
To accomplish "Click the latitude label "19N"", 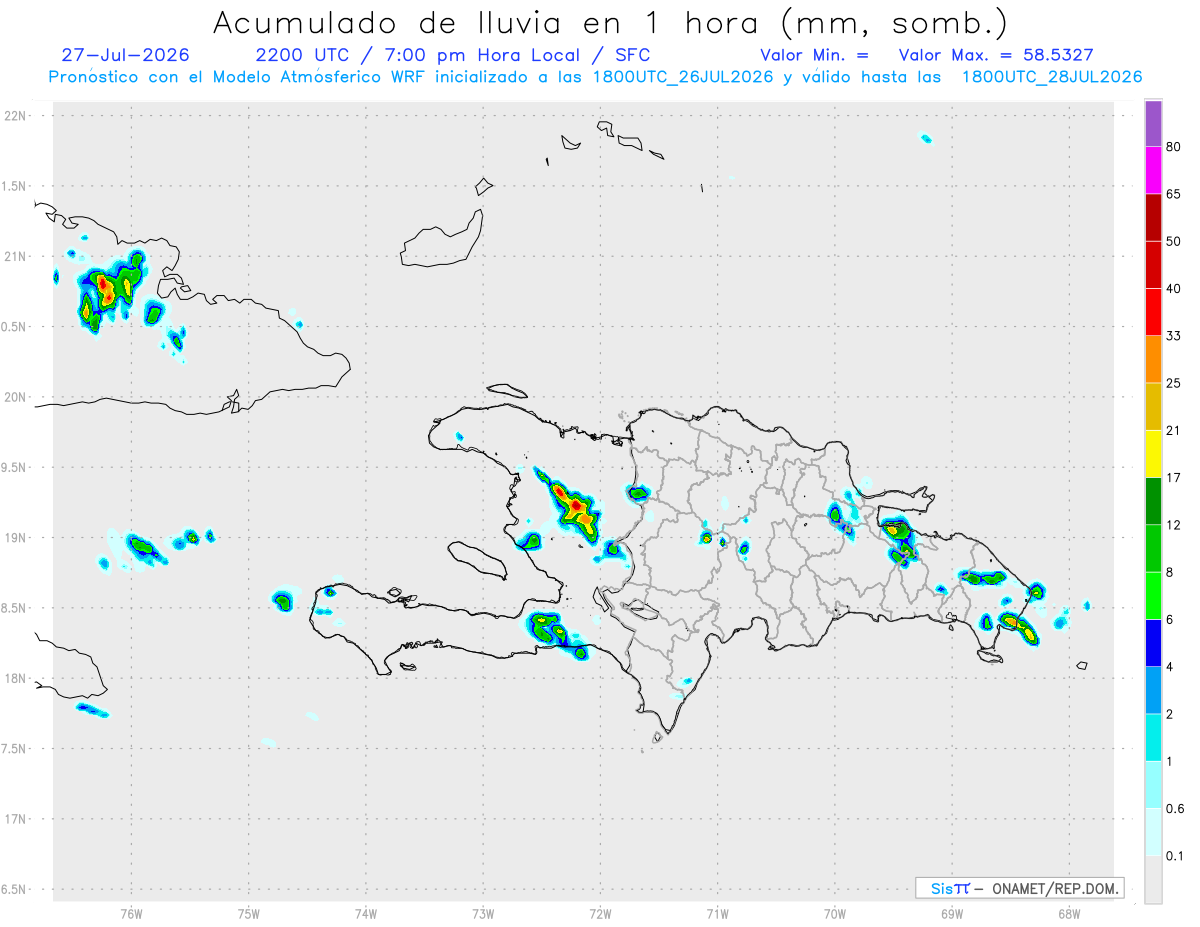I will [16, 537].
